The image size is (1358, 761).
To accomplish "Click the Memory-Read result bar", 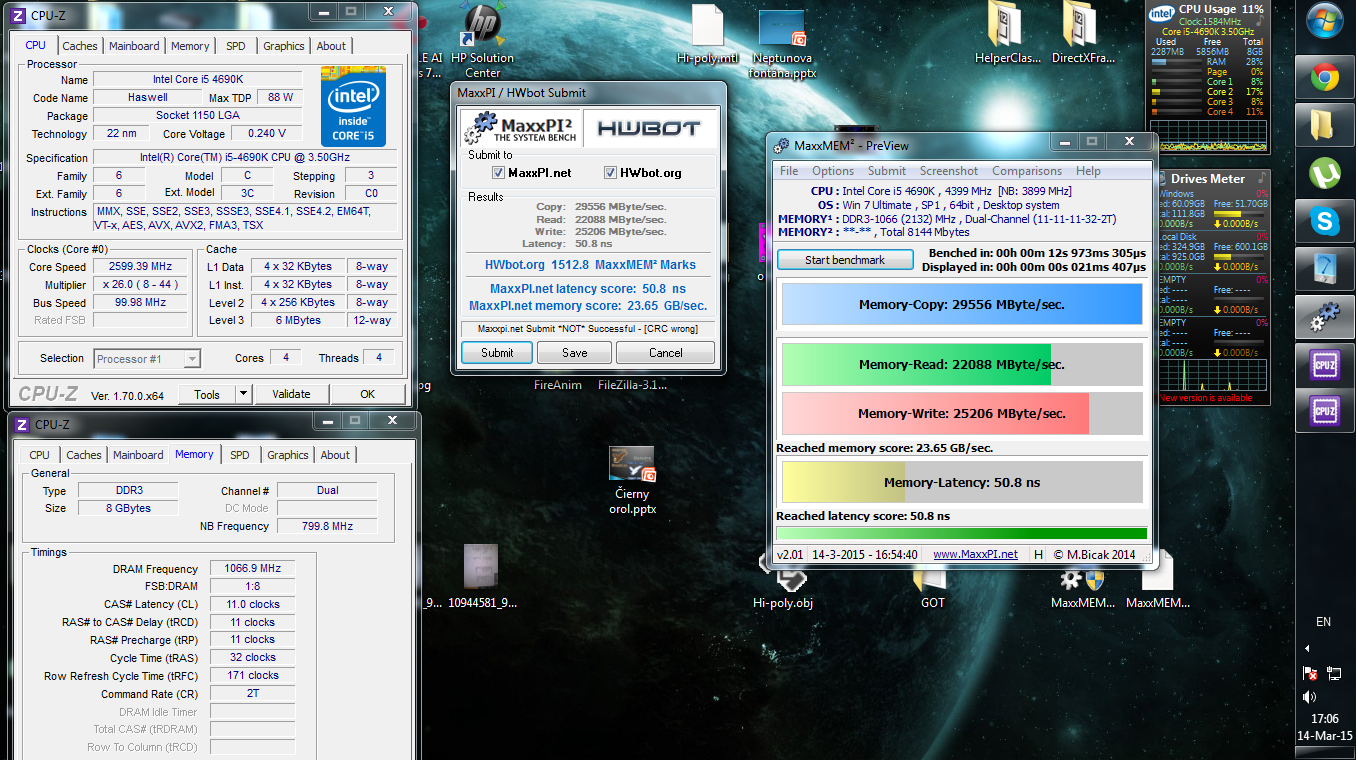I will pos(961,365).
